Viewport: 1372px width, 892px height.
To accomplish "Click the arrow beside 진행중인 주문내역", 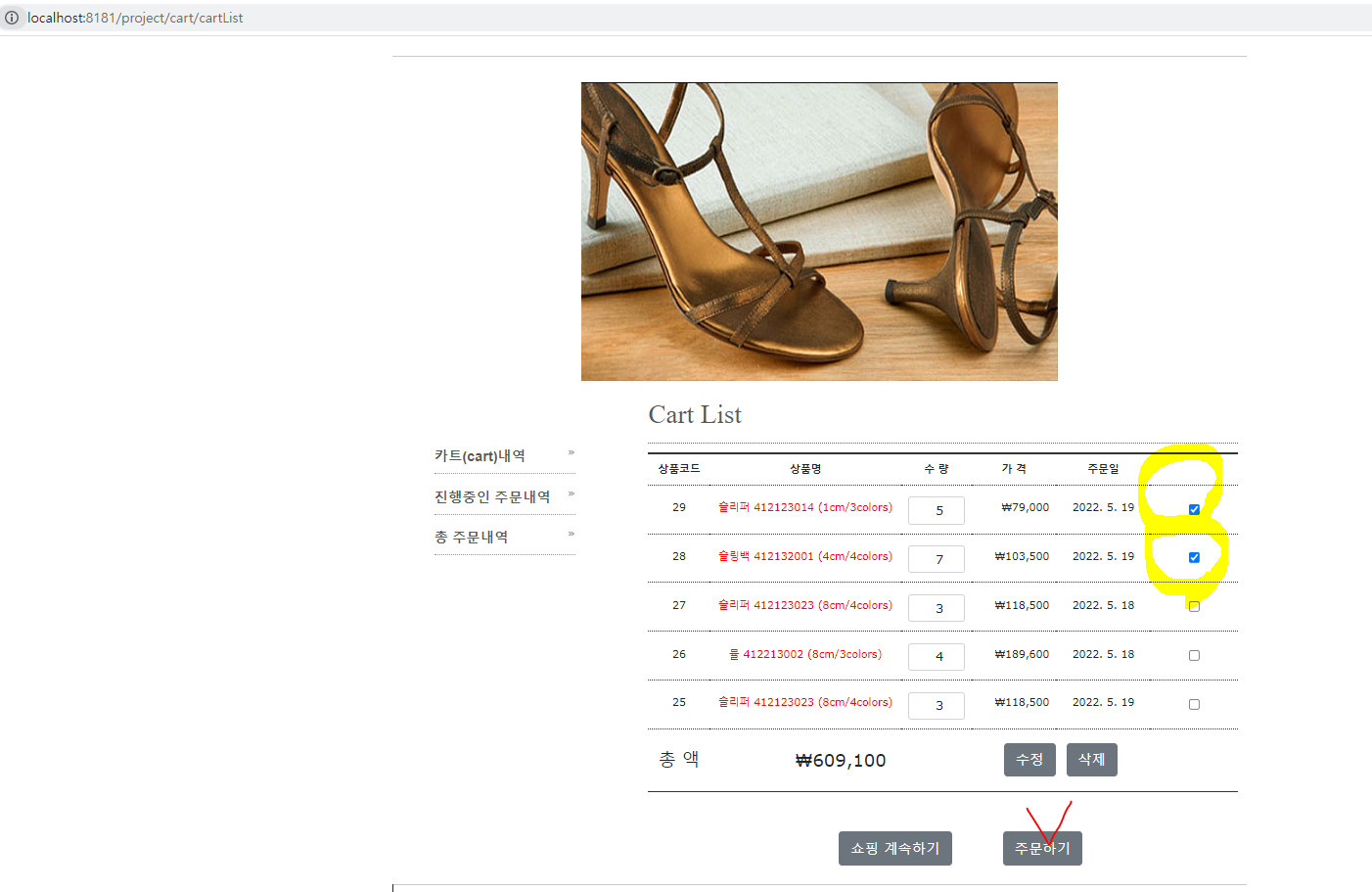I will 572,493.
